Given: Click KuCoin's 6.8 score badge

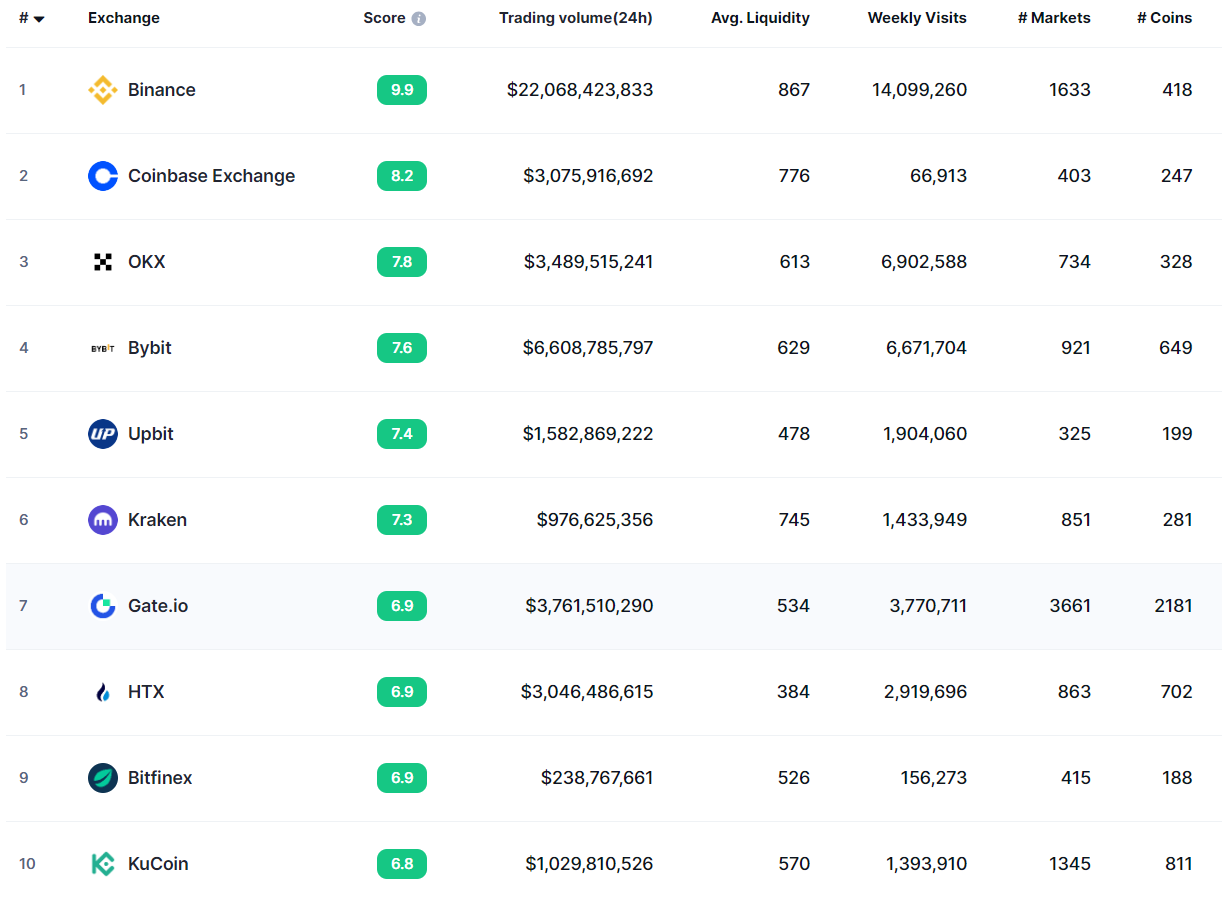Looking at the screenshot, I should (x=402, y=864).
